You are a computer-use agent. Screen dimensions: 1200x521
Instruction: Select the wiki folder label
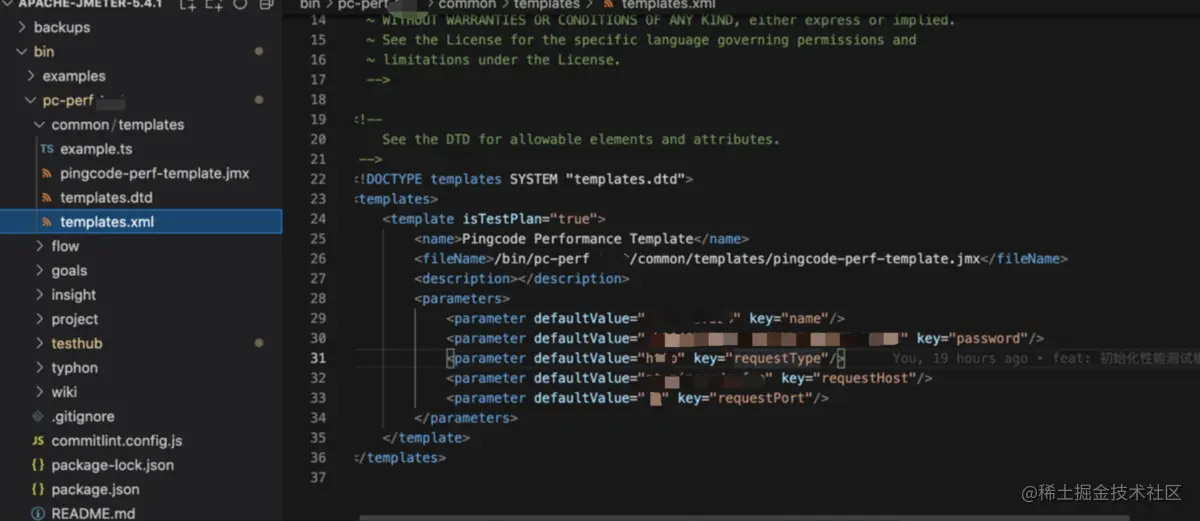[64, 392]
